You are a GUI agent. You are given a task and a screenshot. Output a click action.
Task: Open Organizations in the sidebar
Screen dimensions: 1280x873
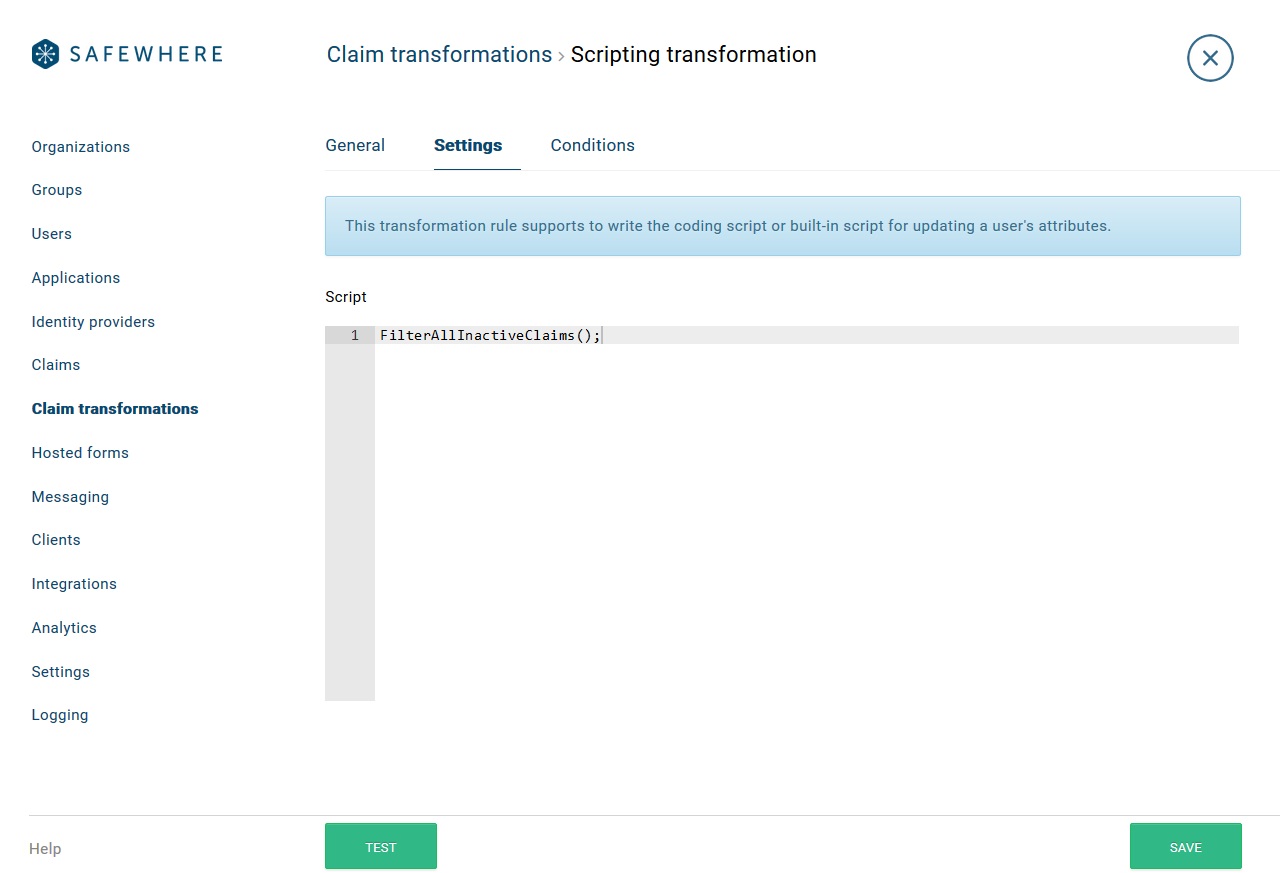point(81,146)
